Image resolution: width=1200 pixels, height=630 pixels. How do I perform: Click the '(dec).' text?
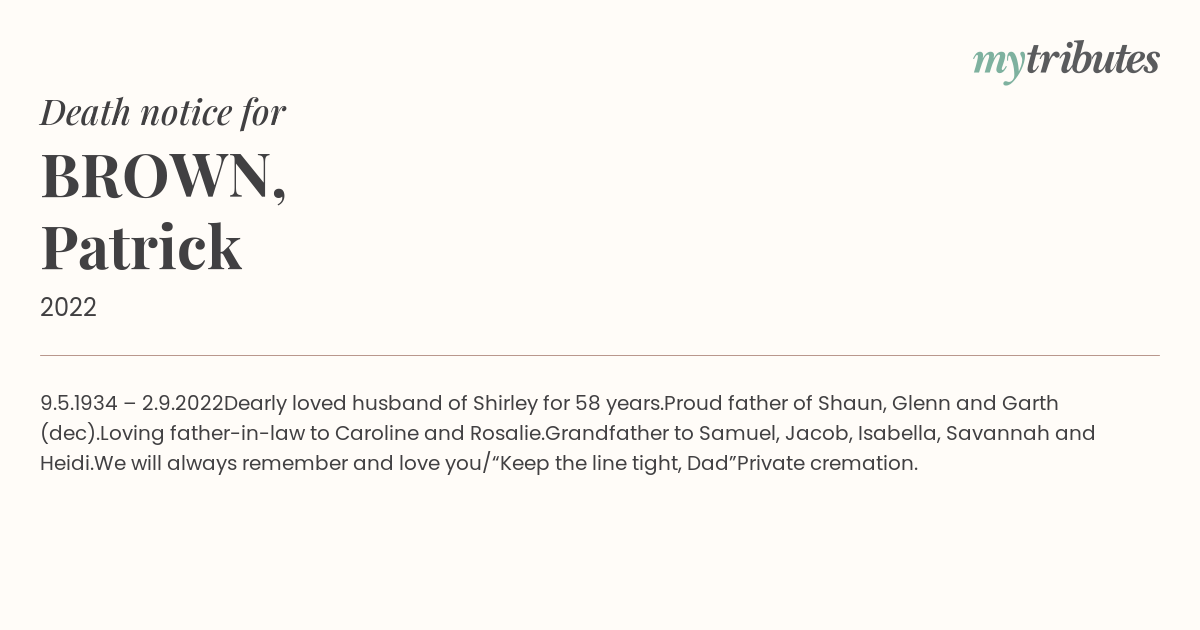[x=70, y=434]
